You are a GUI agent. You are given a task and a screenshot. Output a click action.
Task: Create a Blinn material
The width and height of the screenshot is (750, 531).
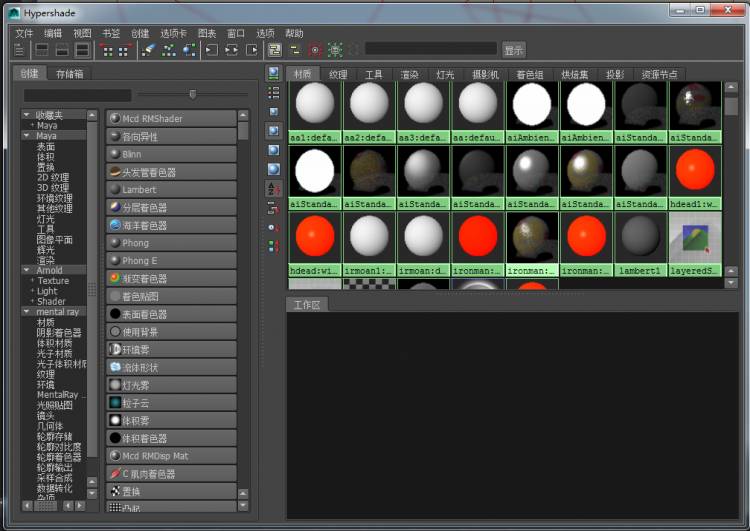coord(171,154)
